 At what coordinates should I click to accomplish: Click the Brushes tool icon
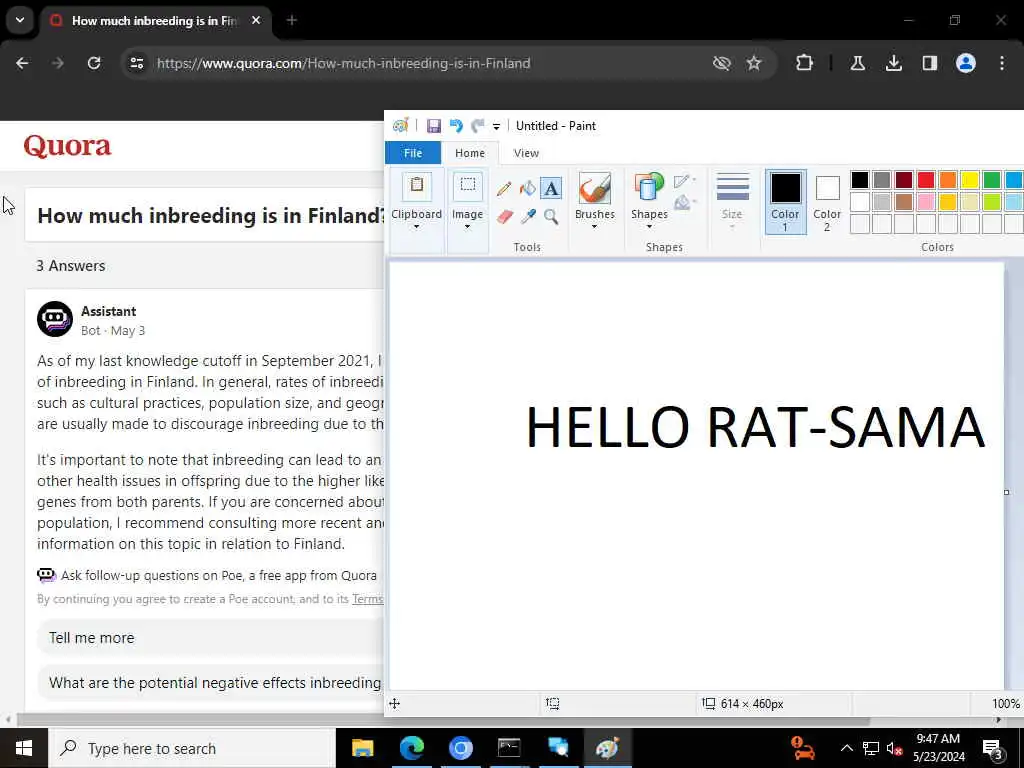click(x=594, y=189)
